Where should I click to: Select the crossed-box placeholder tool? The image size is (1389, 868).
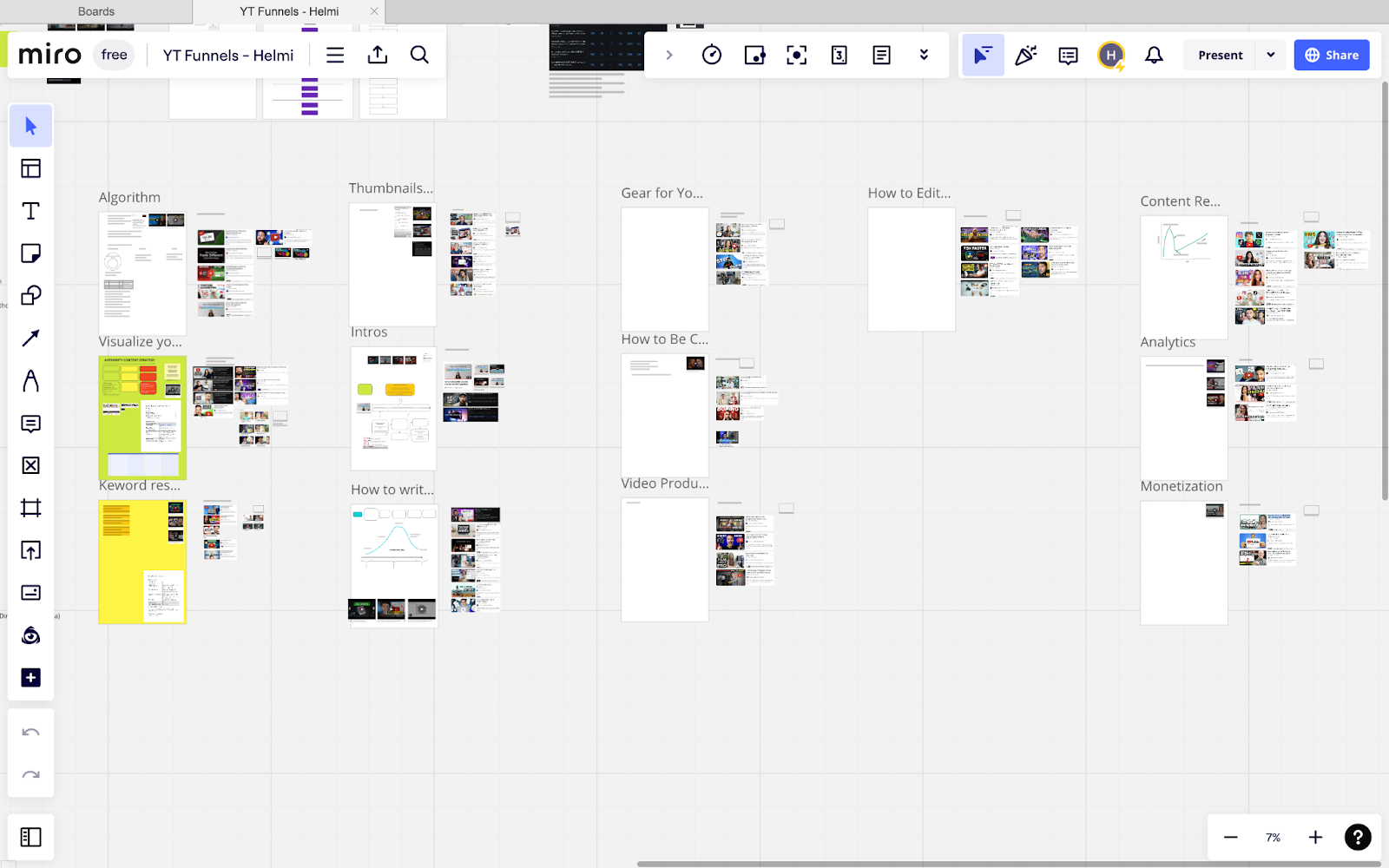tap(30, 466)
